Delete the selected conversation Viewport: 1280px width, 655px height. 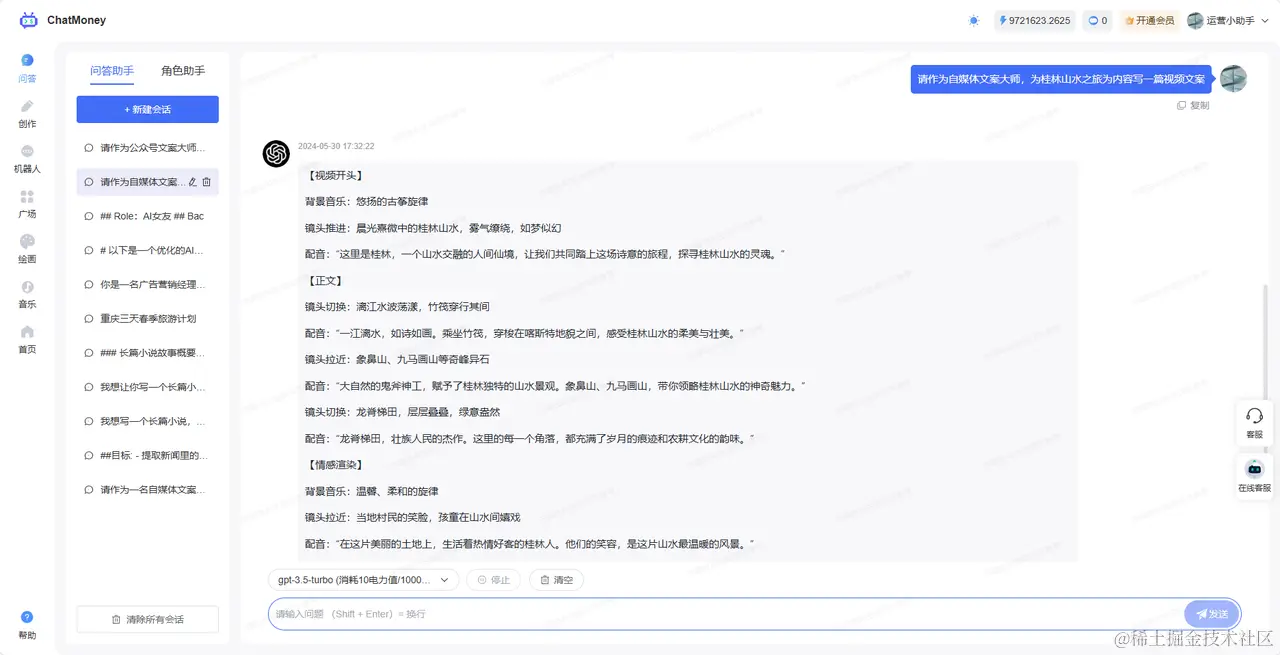(207, 182)
